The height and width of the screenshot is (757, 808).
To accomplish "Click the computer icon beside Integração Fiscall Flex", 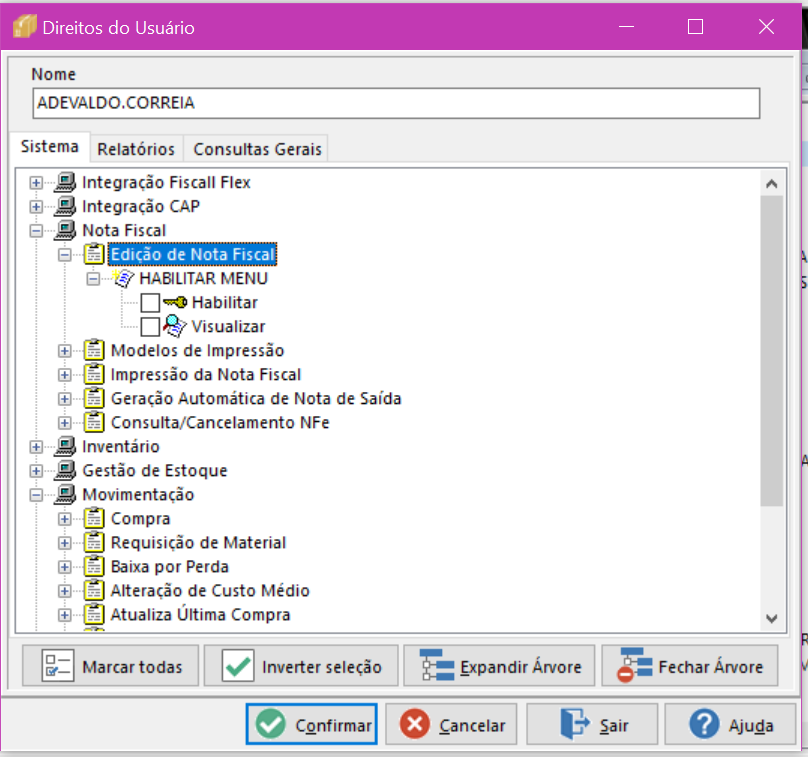I will 65,182.
